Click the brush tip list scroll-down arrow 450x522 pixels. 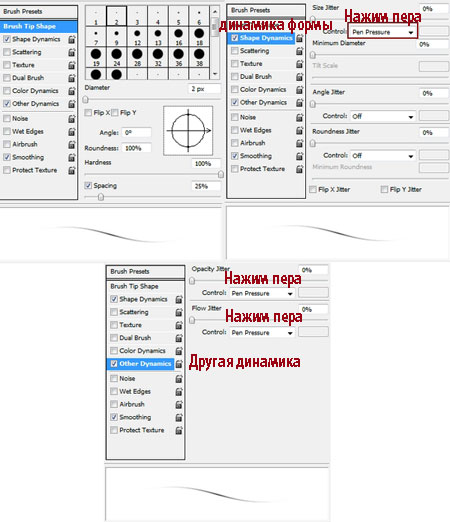[215, 74]
